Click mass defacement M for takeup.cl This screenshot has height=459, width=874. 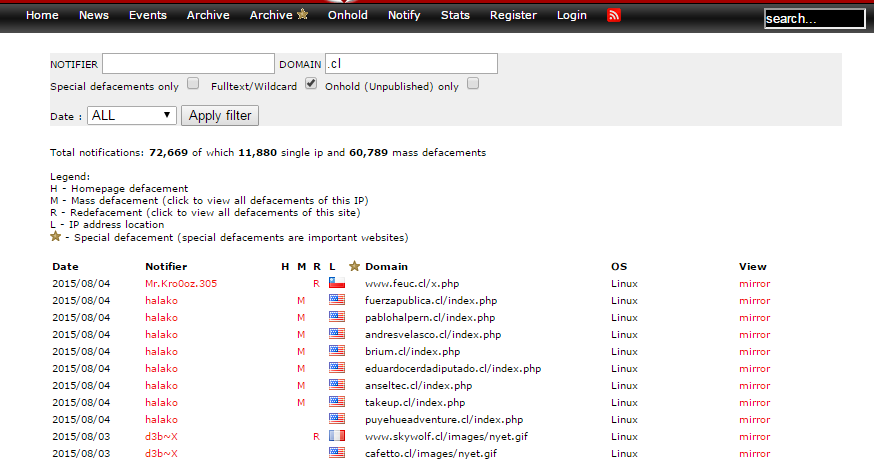[x=301, y=402]
